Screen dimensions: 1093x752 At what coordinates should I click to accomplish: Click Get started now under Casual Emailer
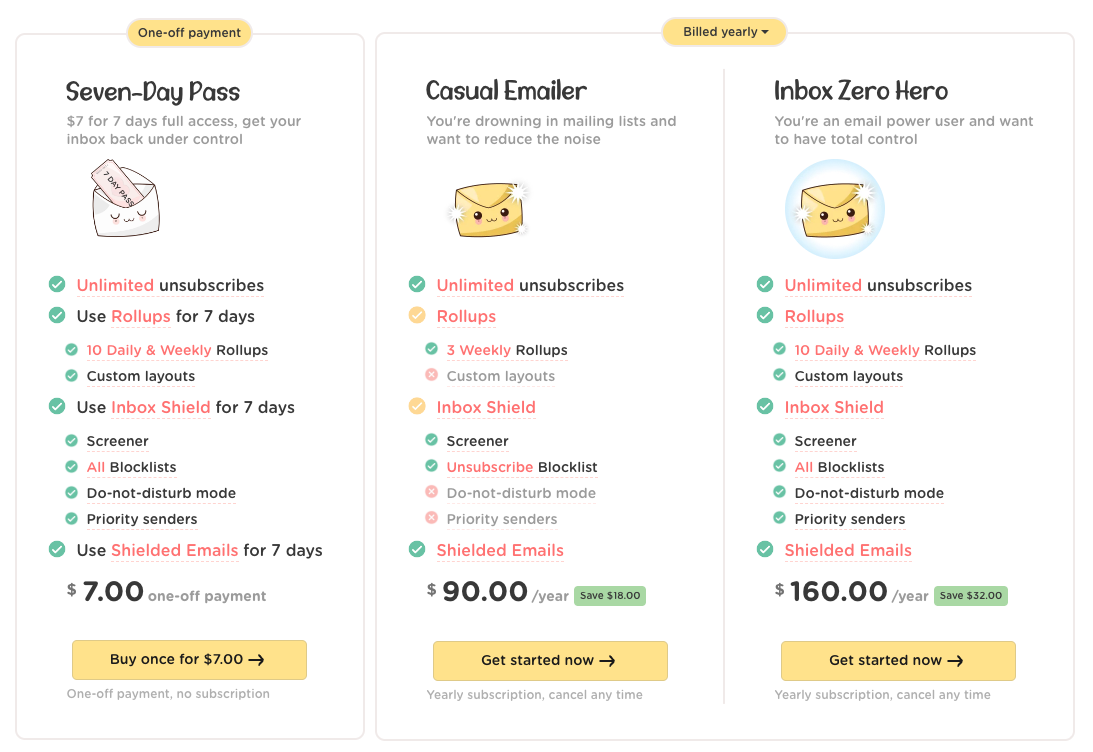(549, 660)
